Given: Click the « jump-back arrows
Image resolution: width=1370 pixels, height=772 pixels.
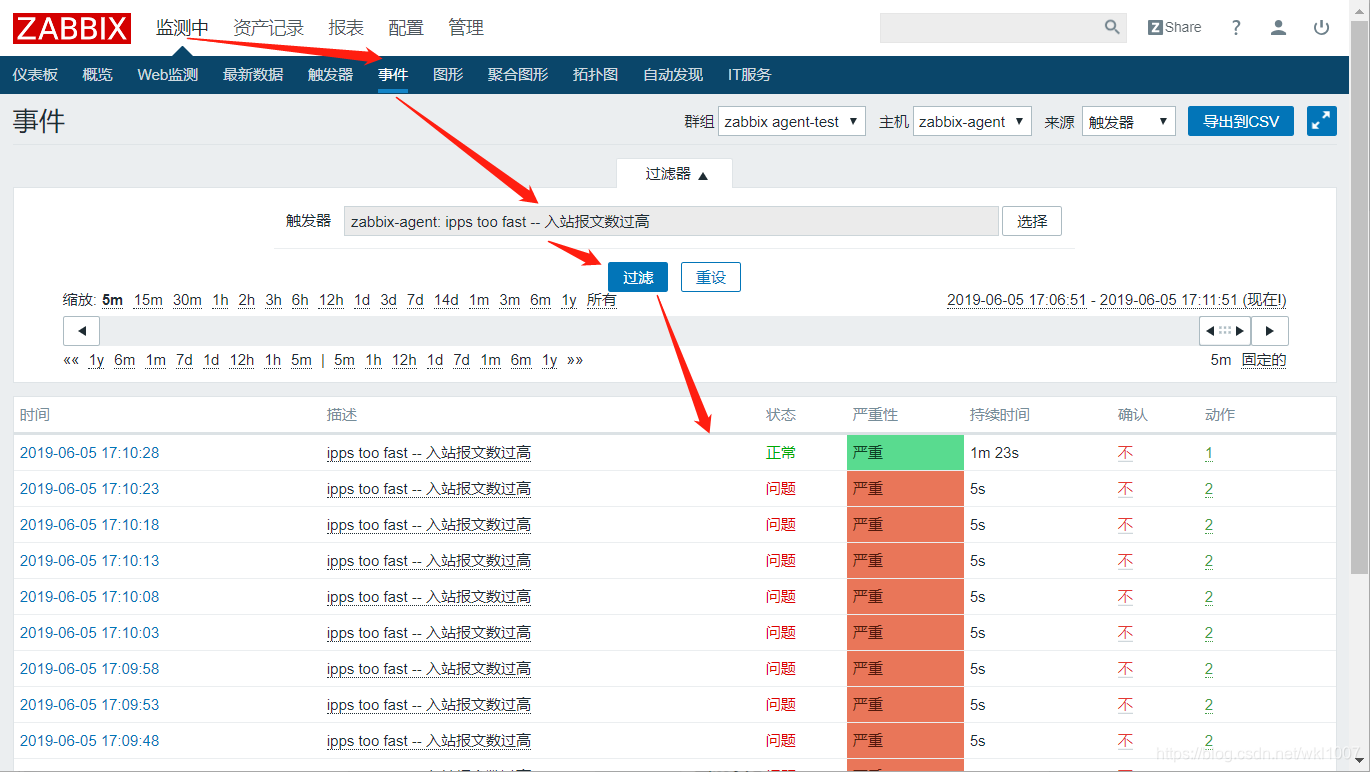Looking at the screenshot, I should click(71, 360).
